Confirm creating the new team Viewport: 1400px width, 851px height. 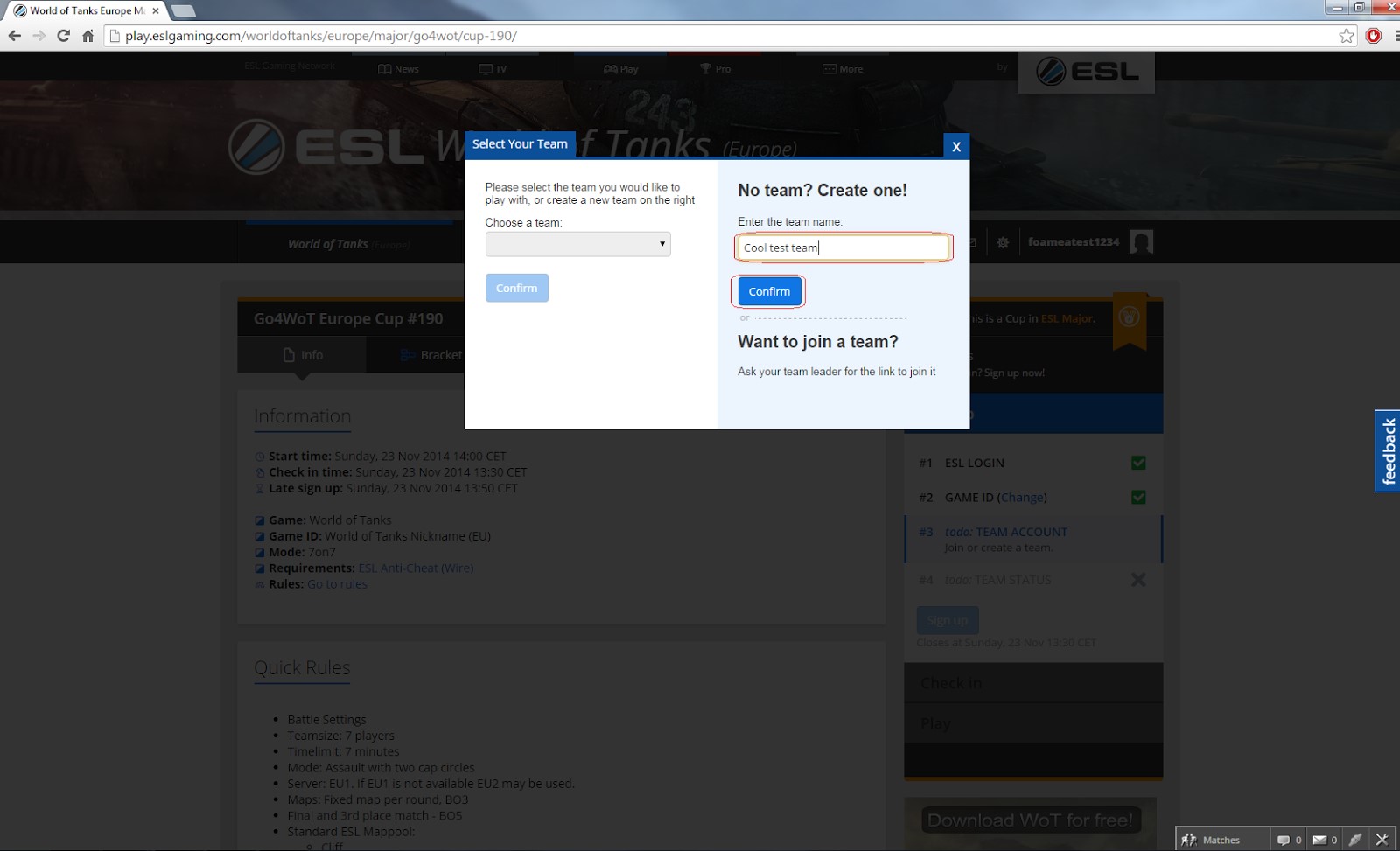point(768,291)
